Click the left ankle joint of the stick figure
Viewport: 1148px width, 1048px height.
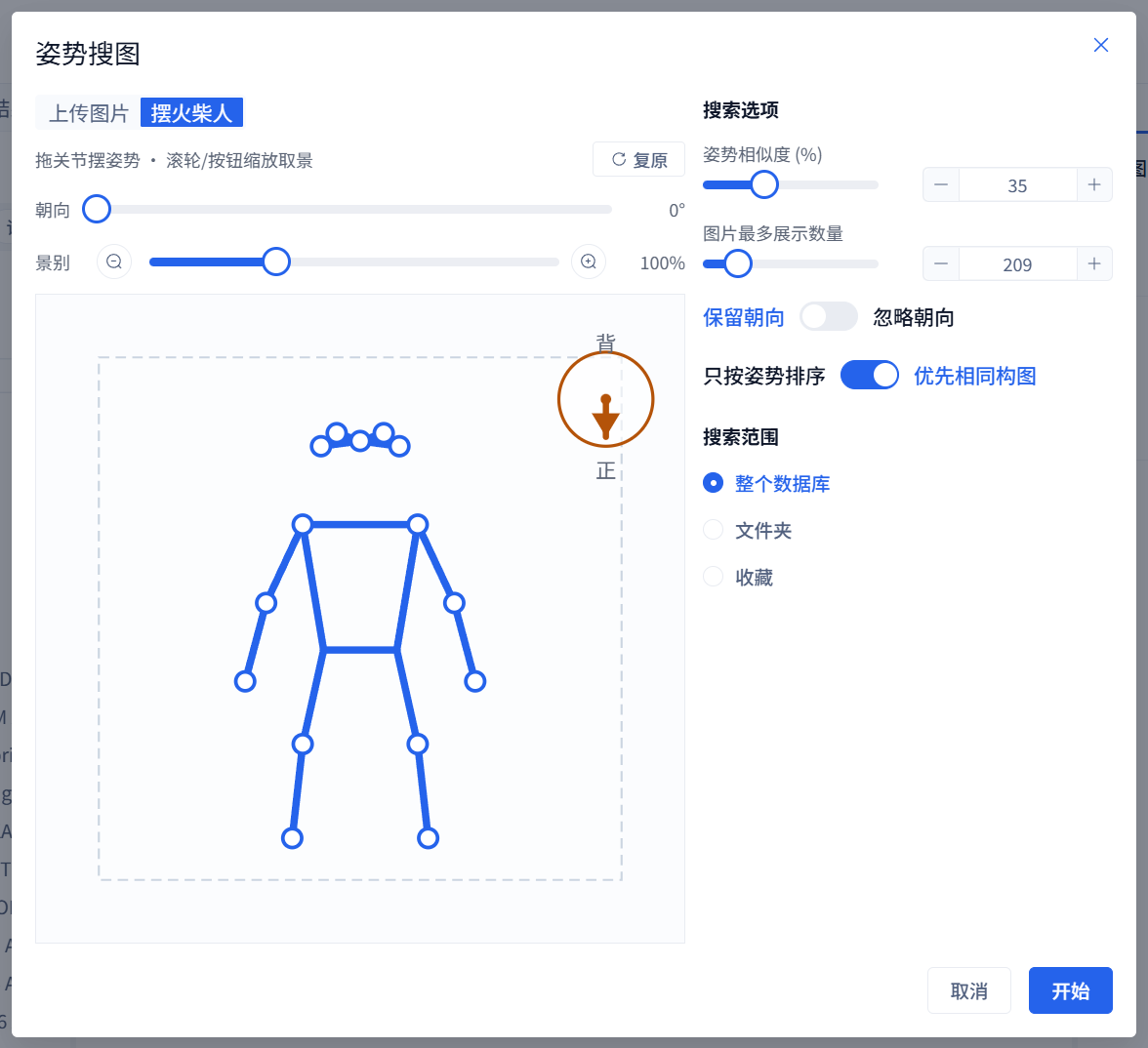point(292,838)
